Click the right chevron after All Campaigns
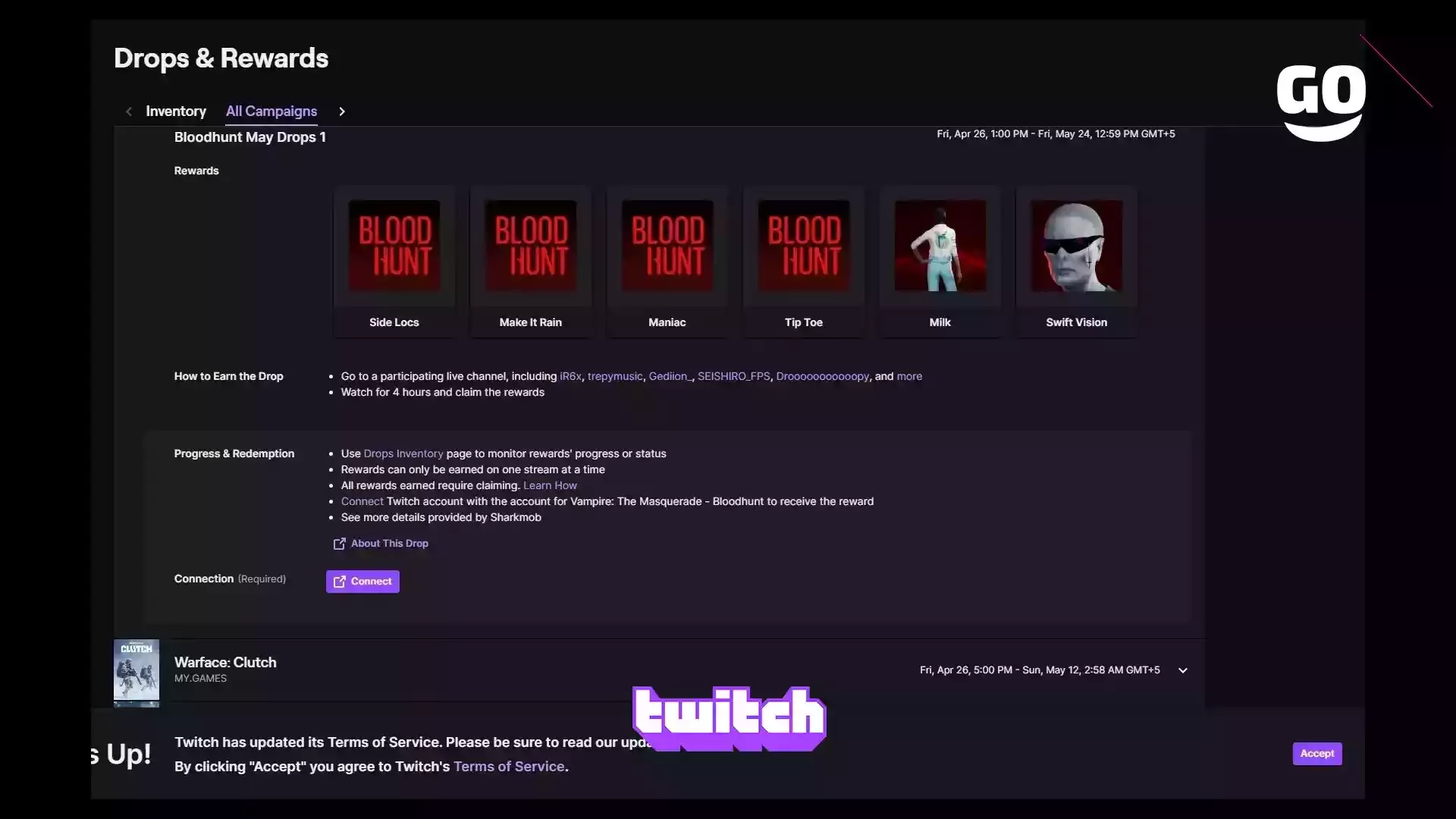Viewport: 1456px width, 819px height. (342, 111)
